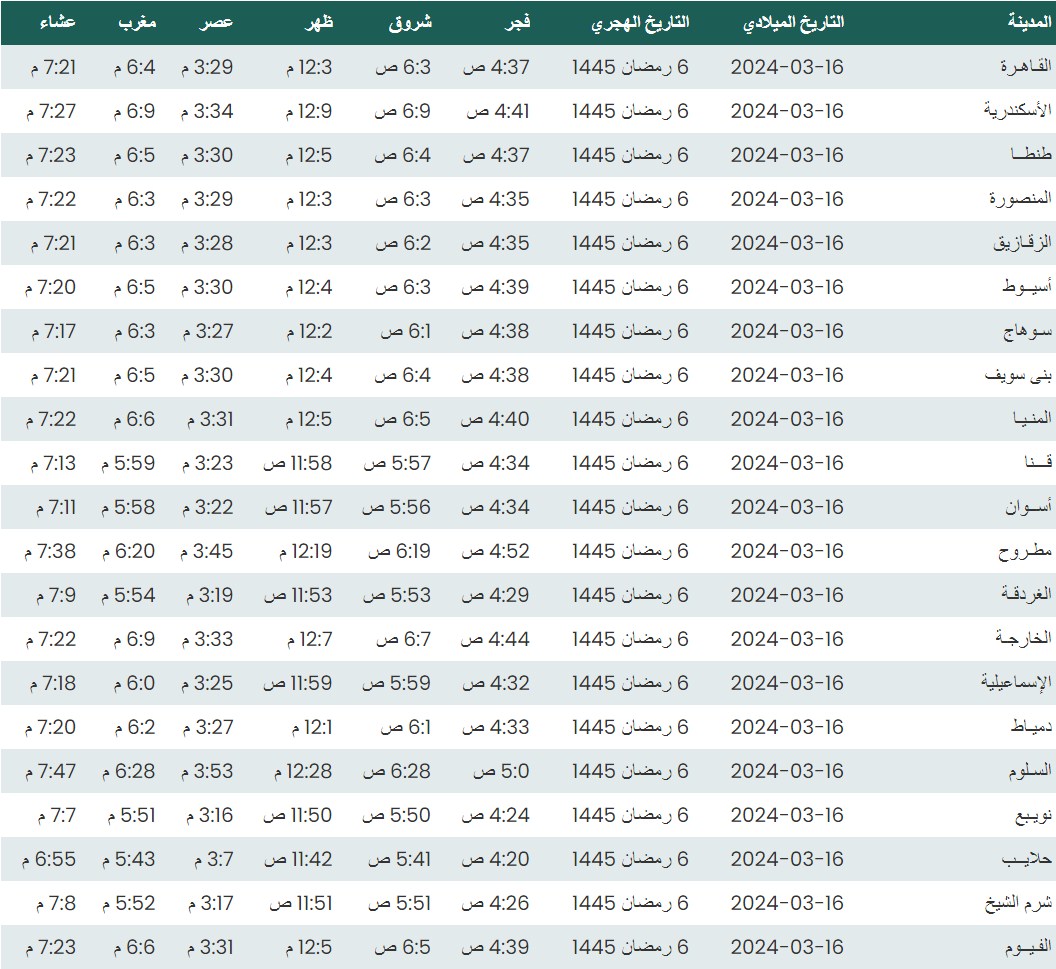Select the الفيوم city cell
The width and height of the screenshot is (1056, 969).
[x=1027, y=947]
